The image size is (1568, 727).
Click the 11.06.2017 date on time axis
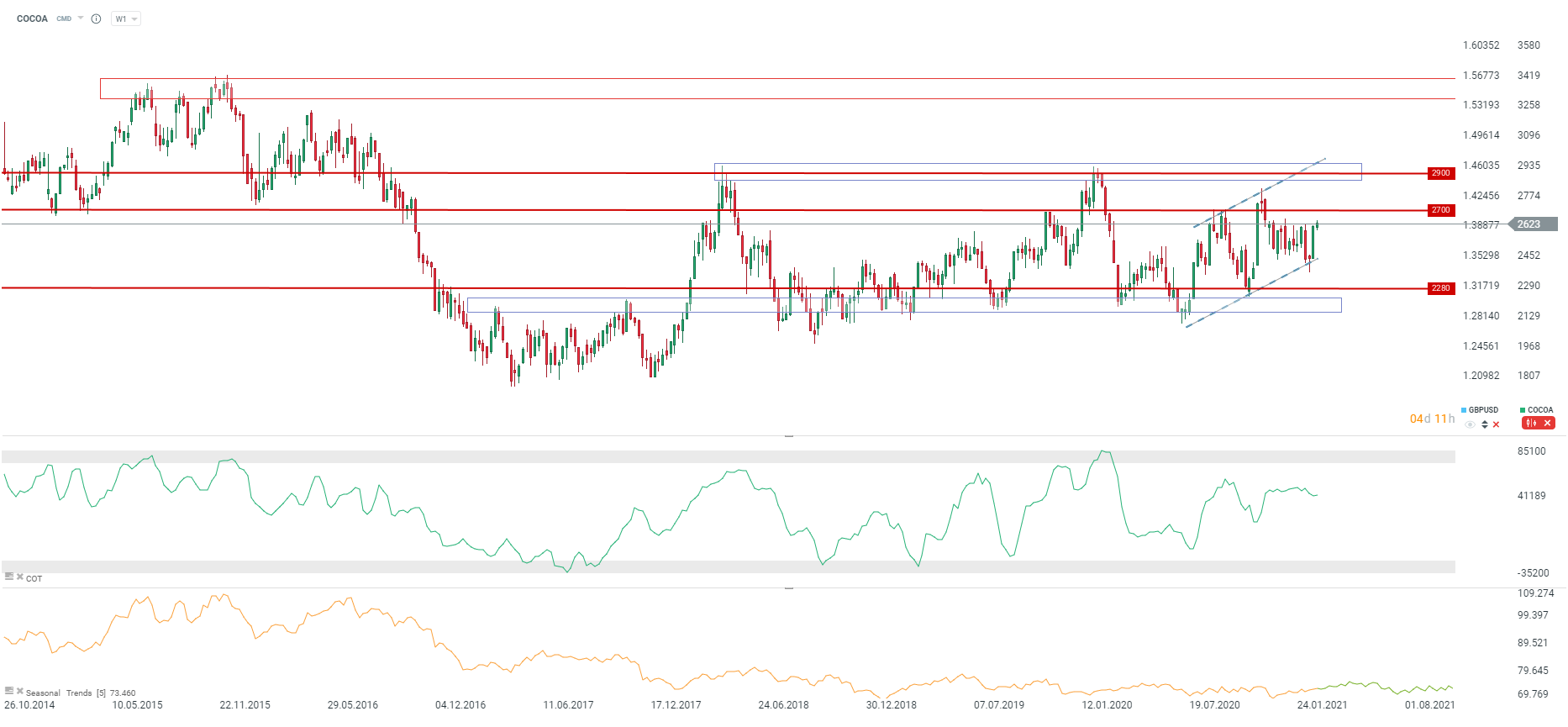[568, 705]
